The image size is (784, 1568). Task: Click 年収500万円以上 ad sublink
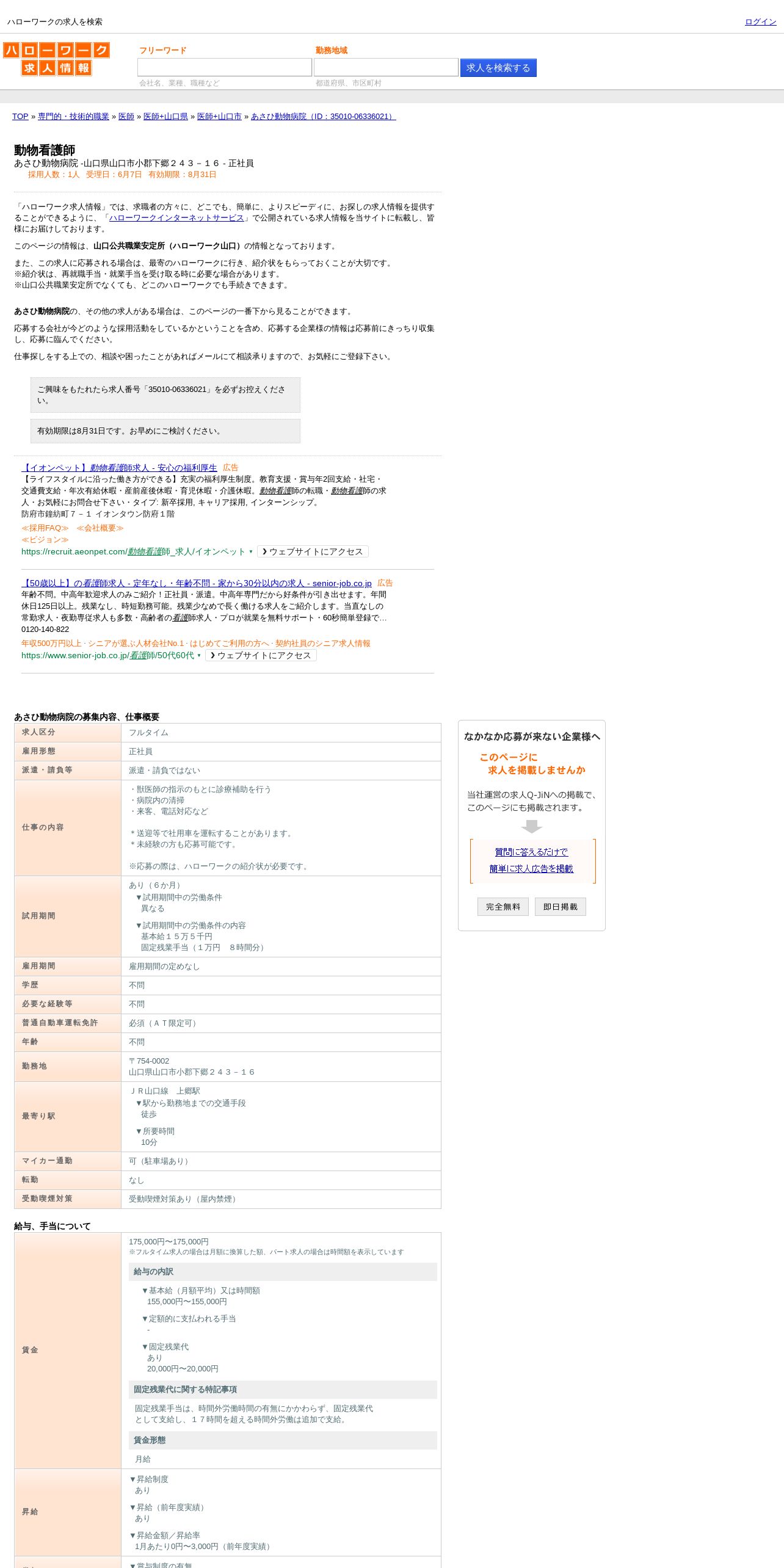tap(53, 644)
